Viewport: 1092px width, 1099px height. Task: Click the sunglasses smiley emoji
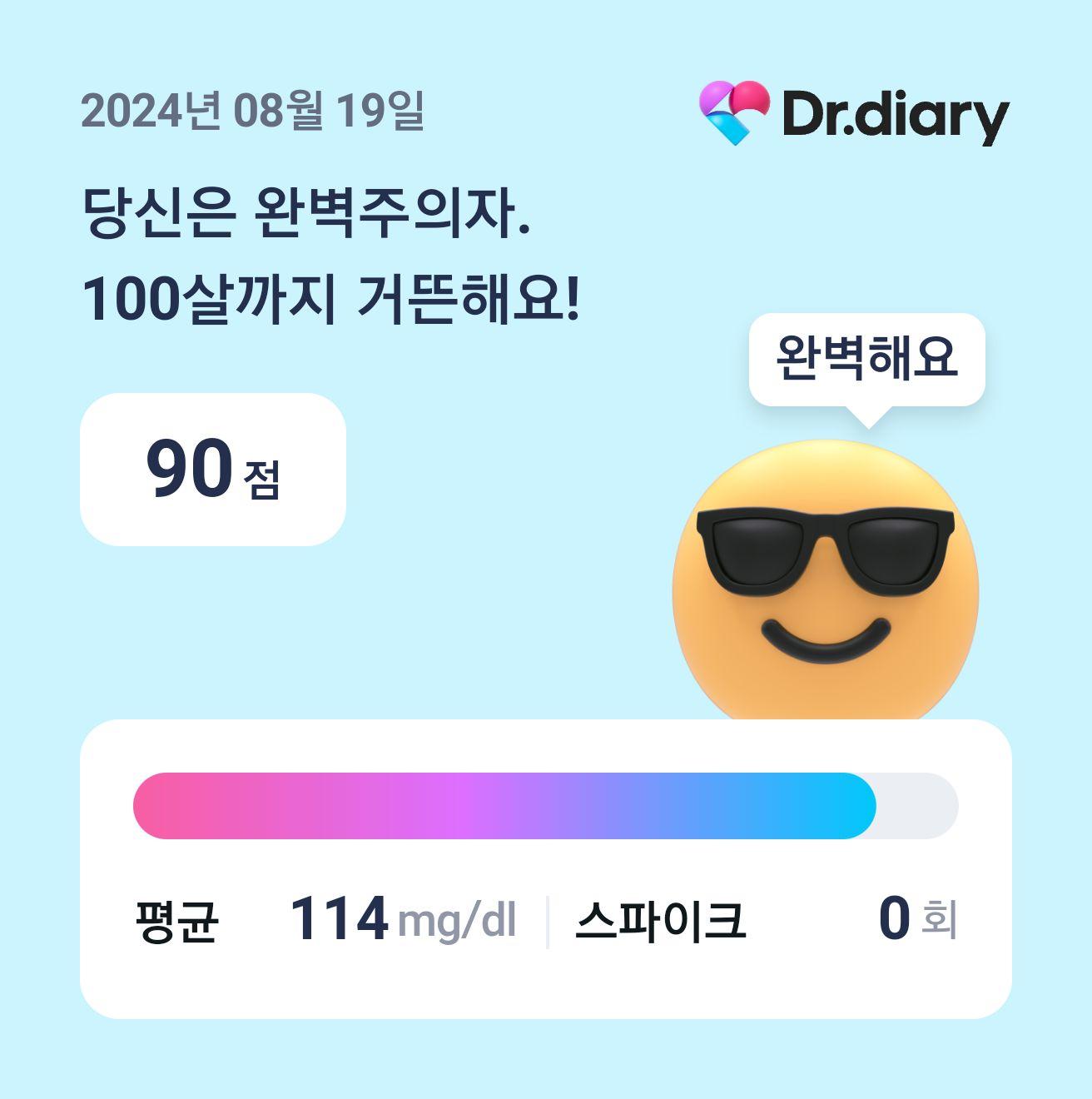click(x=826, y=581)
